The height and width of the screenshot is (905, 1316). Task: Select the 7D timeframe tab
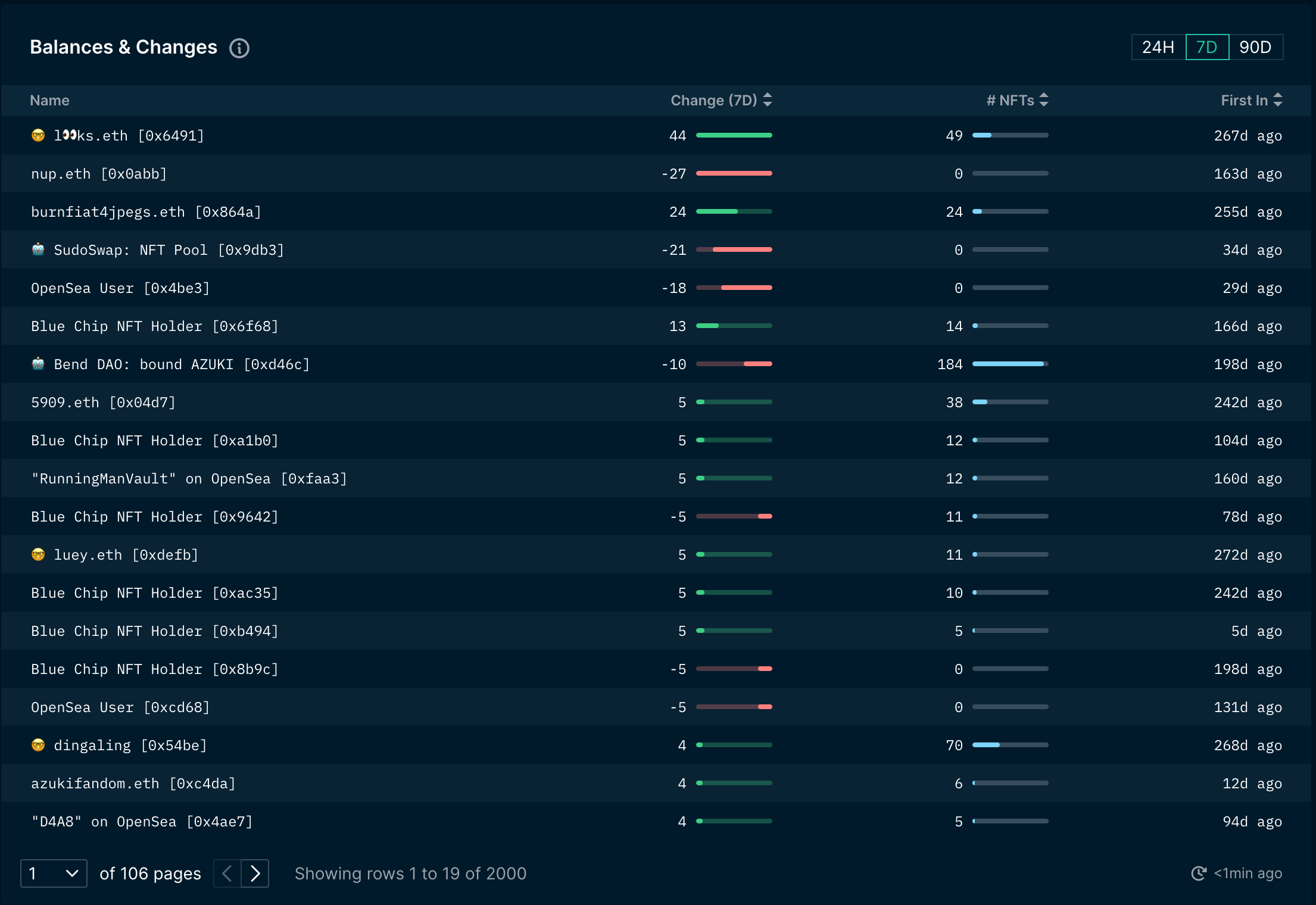click(x=1207, y=47)
